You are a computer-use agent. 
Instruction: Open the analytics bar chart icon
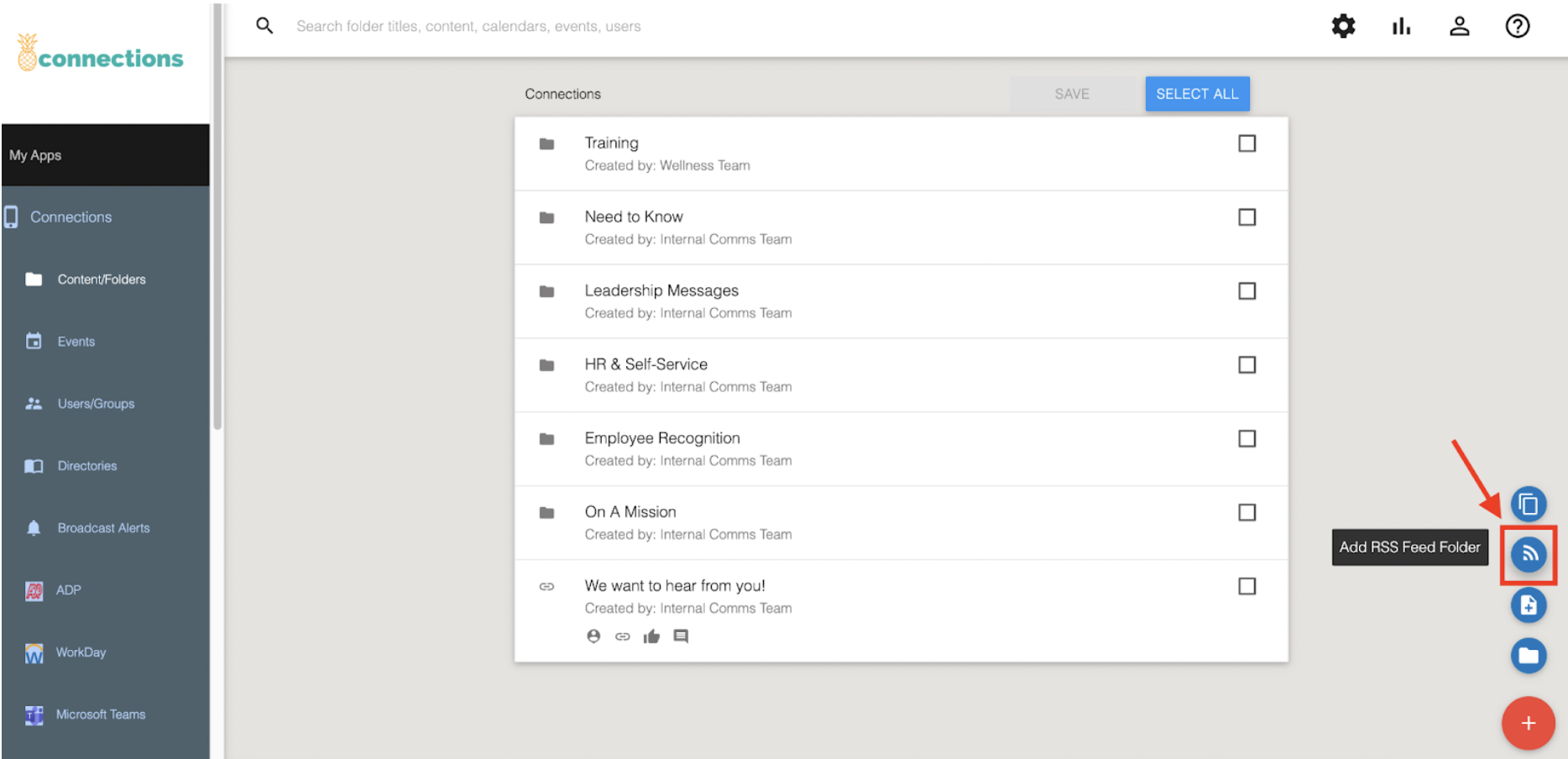click(x=1401, y=26)
